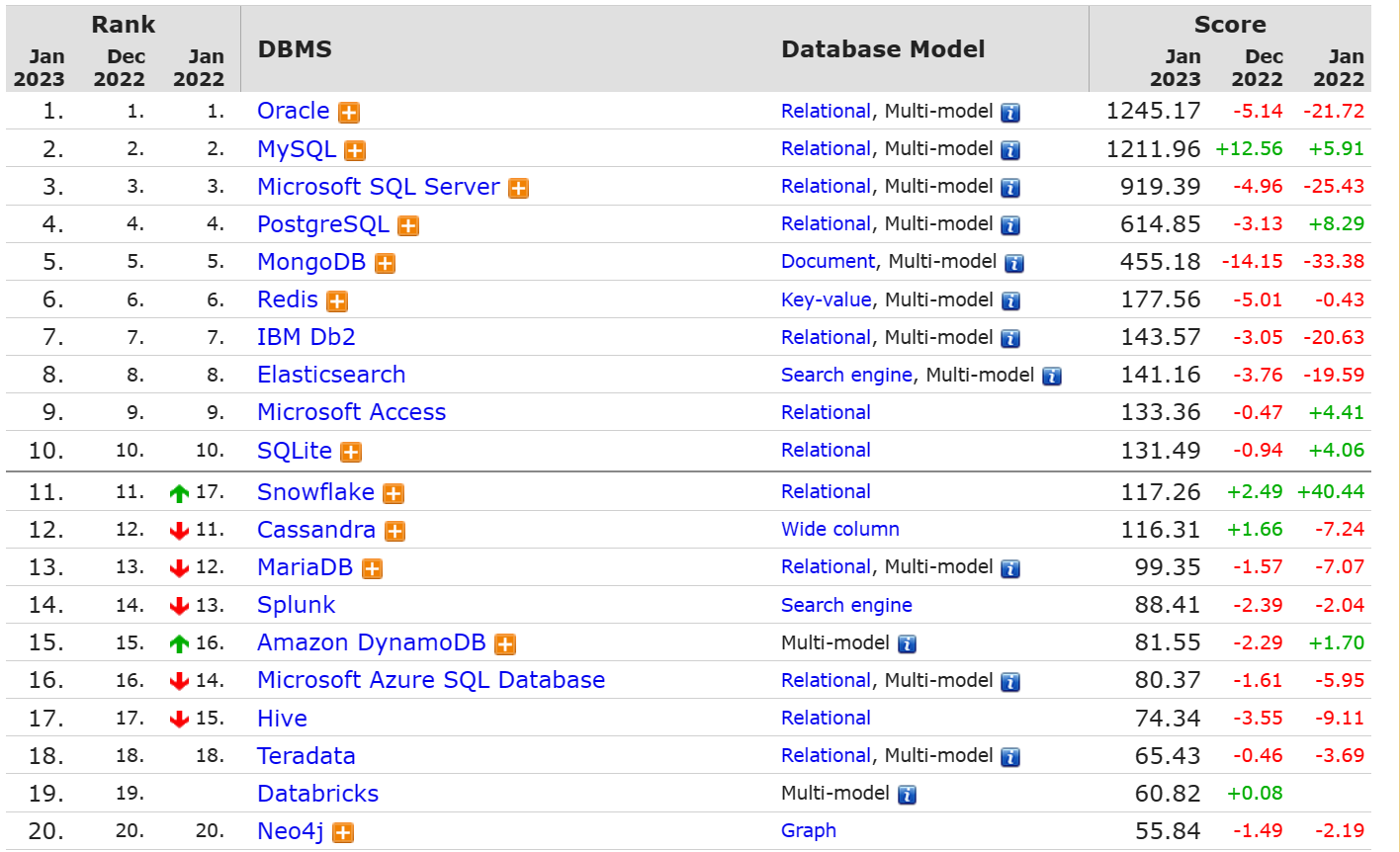The height and width of the screenshot is (852, 1400).
Task: Open the SQLite link
Action: point(295,451)
